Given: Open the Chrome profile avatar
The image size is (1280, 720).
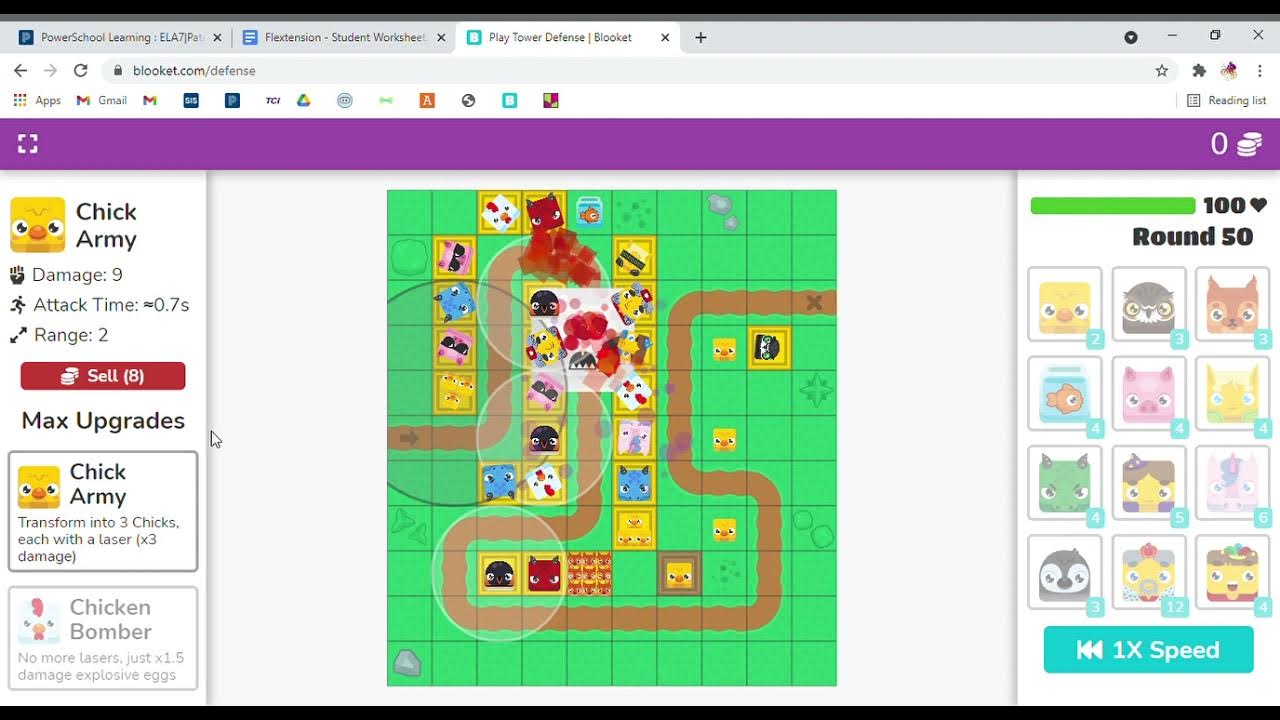Looking at the screenshot, I should pos(1229,70).
